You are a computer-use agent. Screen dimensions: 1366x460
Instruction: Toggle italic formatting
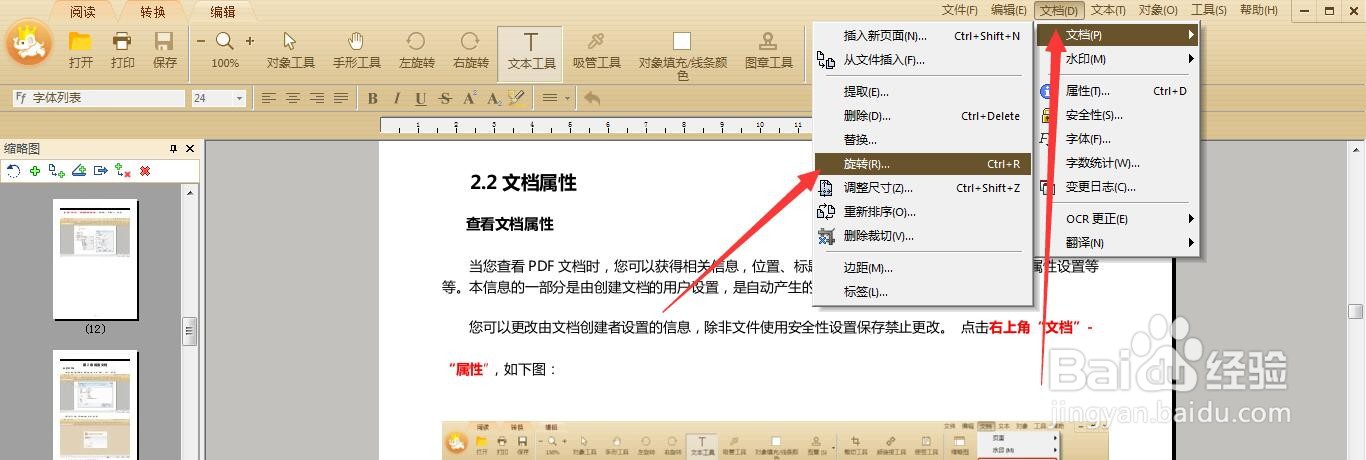pos(397,98)
